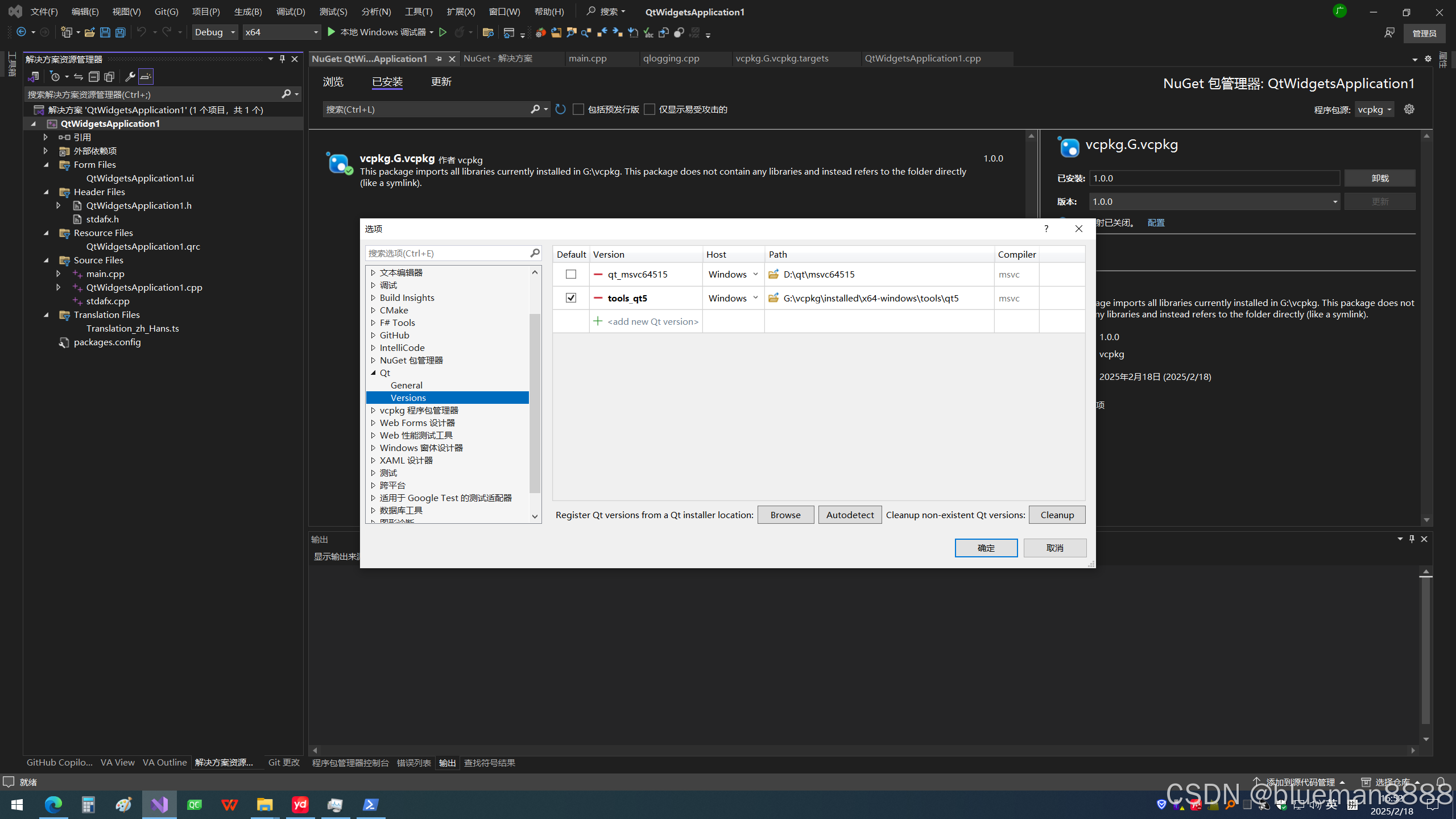The image size is (1456, 819).
Task: Open the Debug configuration dropdown
Action: pos(214,32)
